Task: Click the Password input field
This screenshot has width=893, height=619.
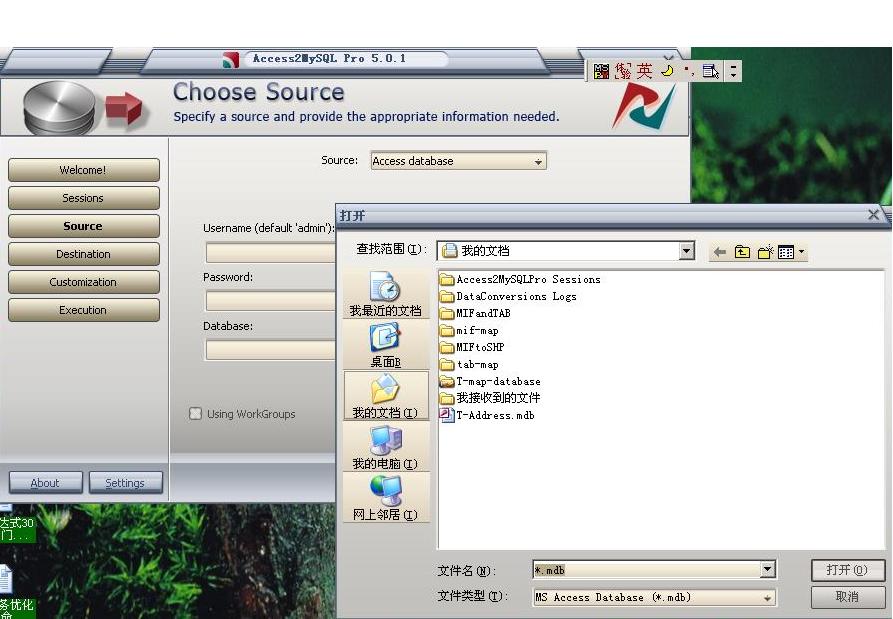Action: [271, 301]
